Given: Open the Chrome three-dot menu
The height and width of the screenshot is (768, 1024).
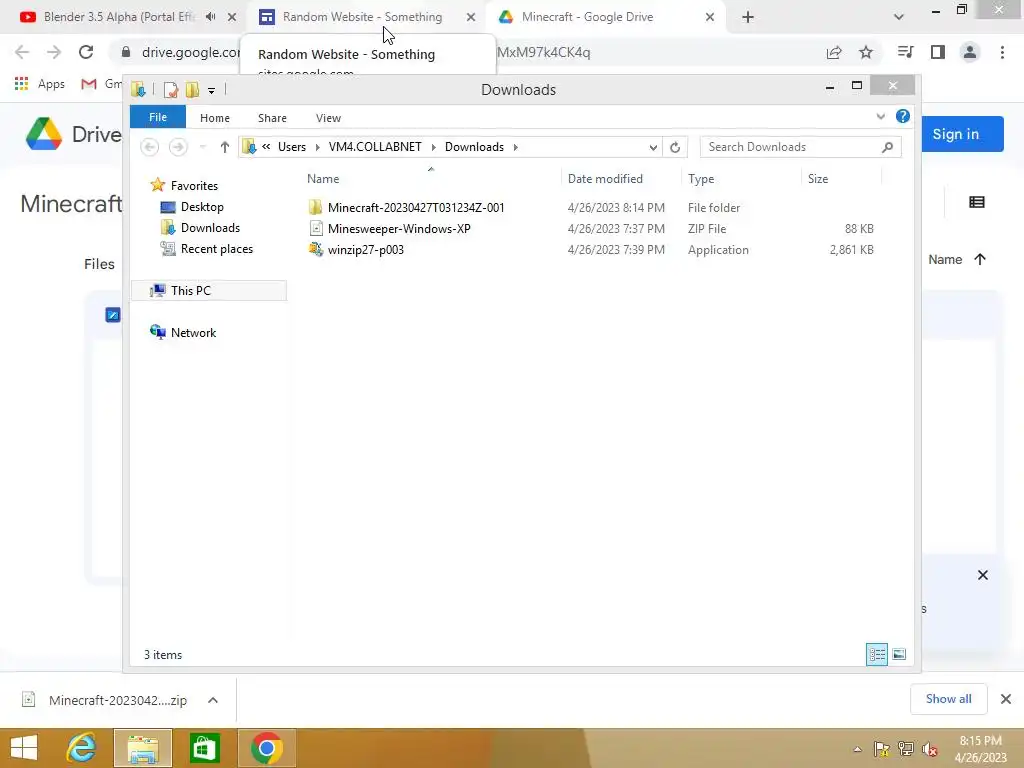Looking at the screenshot, I should pos(1002,52).
